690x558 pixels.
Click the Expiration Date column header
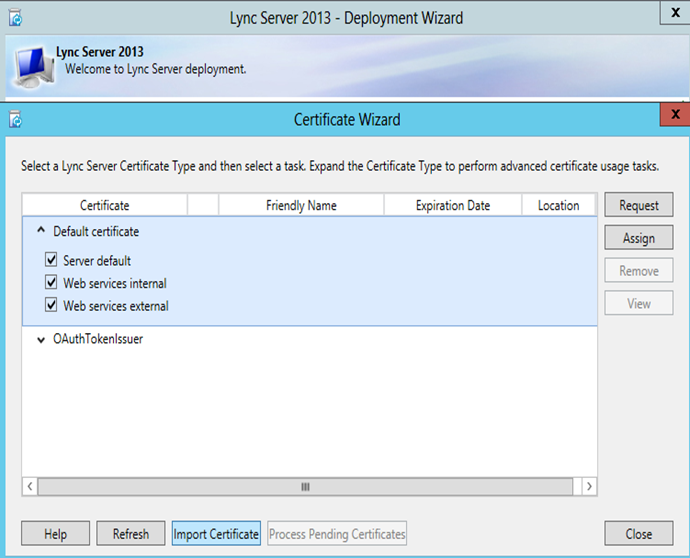tap(453, 205)
